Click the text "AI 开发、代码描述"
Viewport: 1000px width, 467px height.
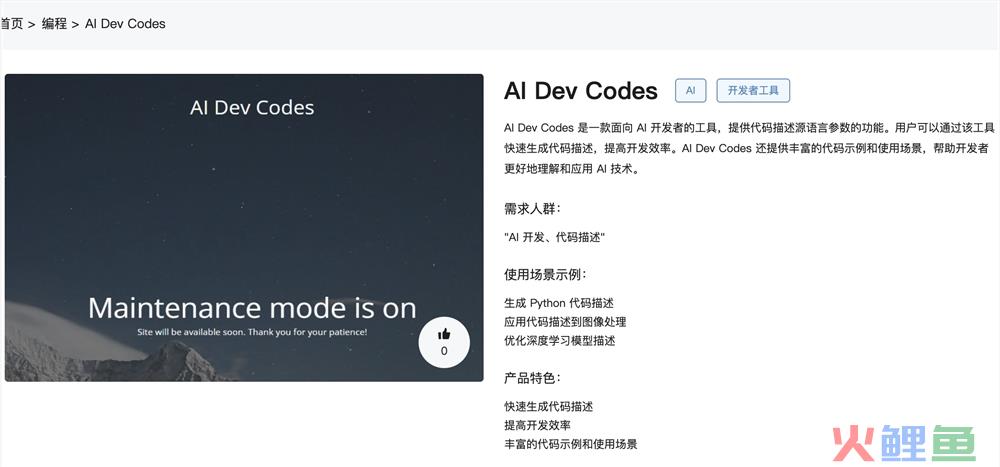click(x=554, y=237)
